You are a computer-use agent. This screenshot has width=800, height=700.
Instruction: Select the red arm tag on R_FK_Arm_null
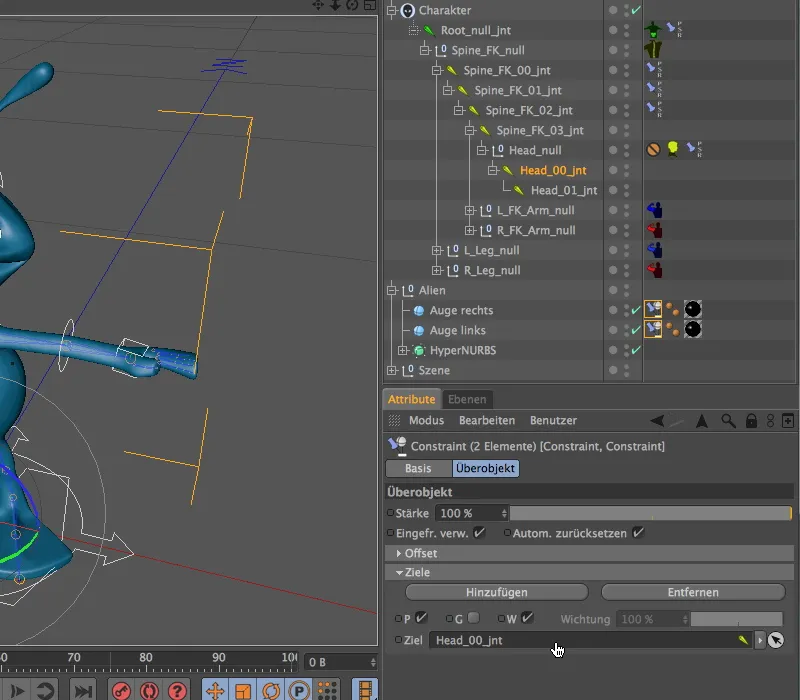[654, 230]
